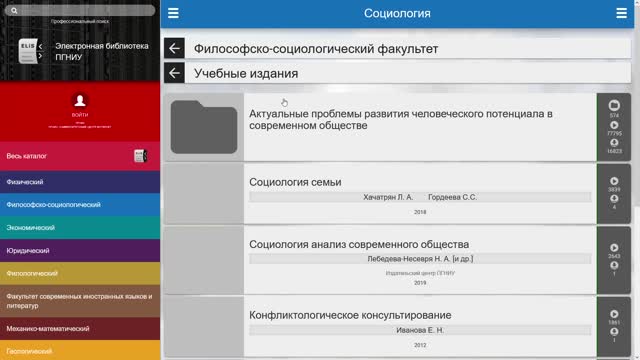Open the professional search link under the search bar

(x=80, y=21)
